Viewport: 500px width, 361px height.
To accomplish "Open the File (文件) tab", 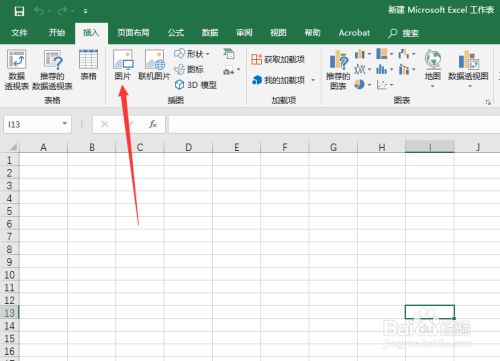I will click(19, 33).
